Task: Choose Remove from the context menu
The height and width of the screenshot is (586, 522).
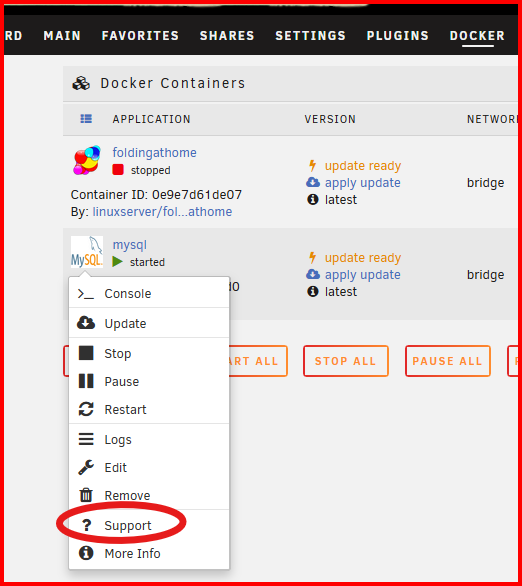Action: coord(149,495)
